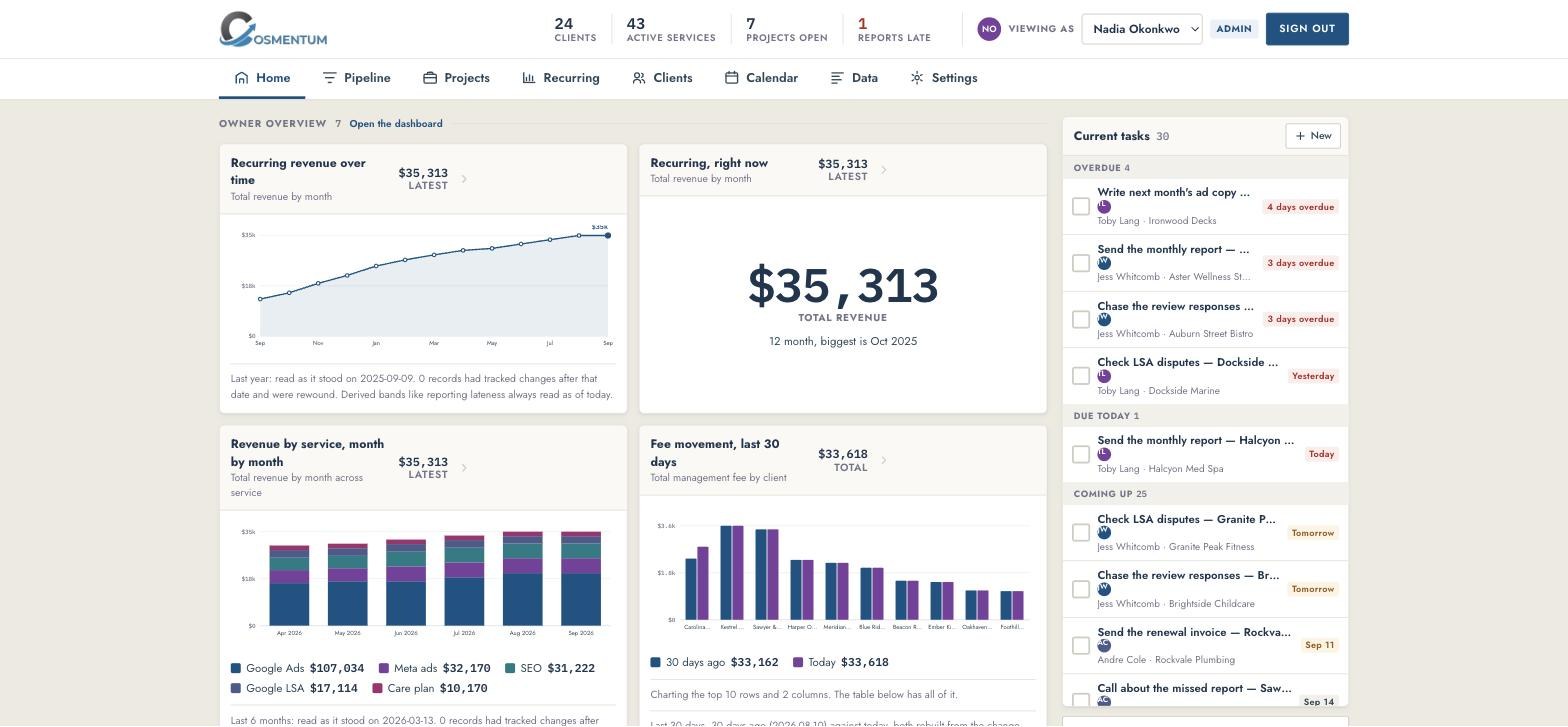This screenshot has height=727, width=1568.
Task: Check off Rockvale renewal invoice task
Action: pyautogui.click(x=1081, y=646)
